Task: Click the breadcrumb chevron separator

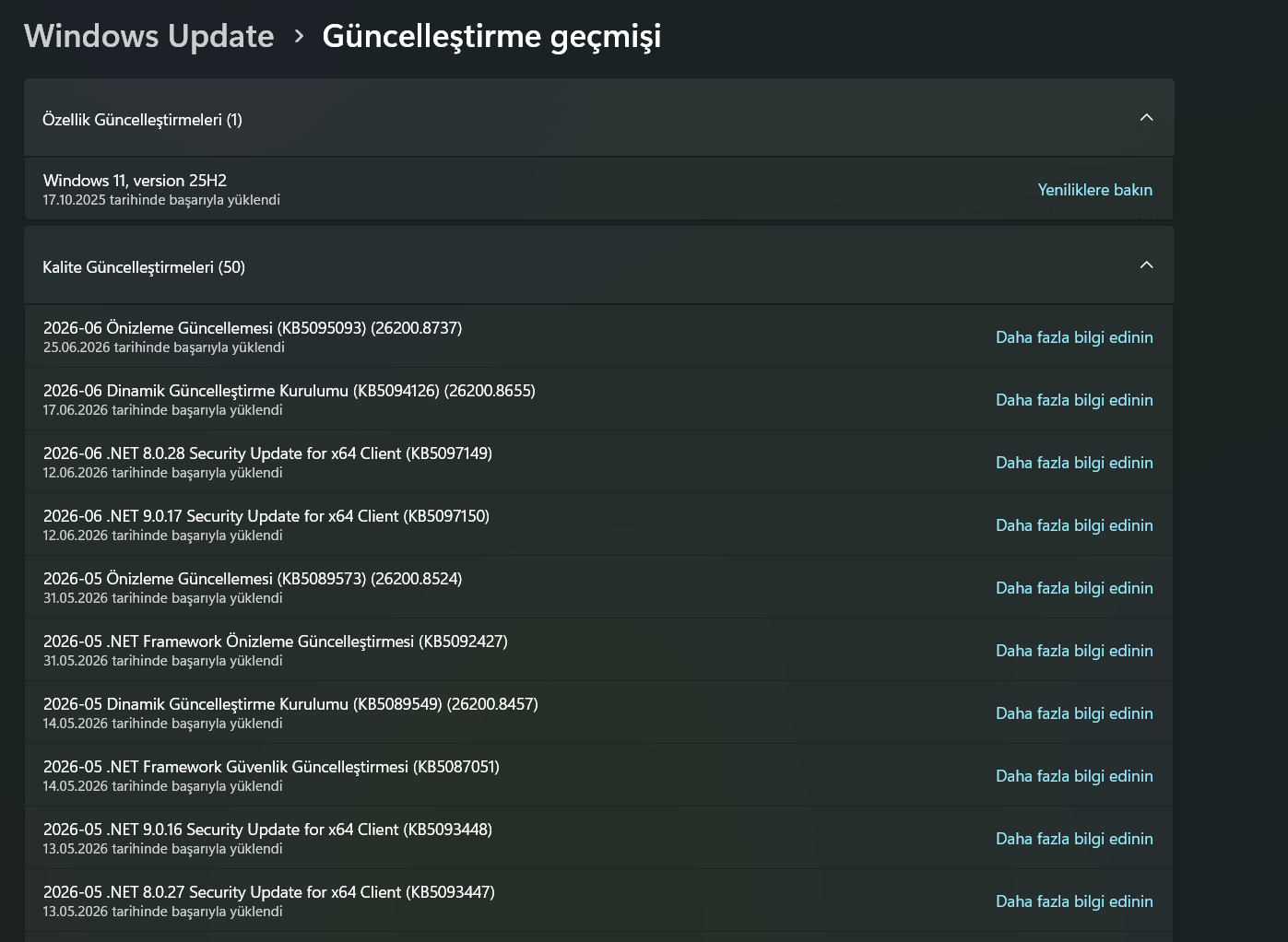Action: click(x=299, y=36)
